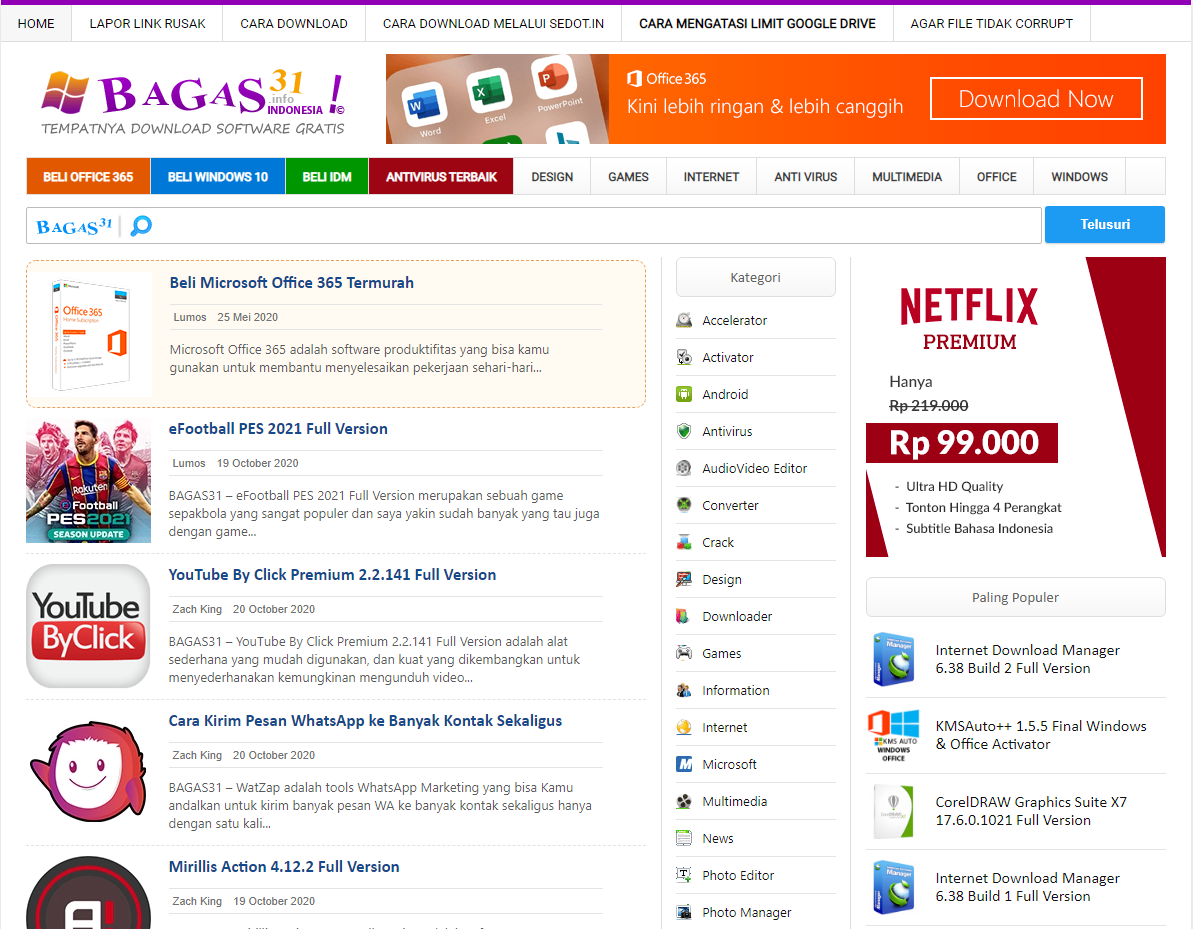This screenshot has height=929, width=1193.
Task: Click the Photo Editor category icon
Action: coord(684,876)
